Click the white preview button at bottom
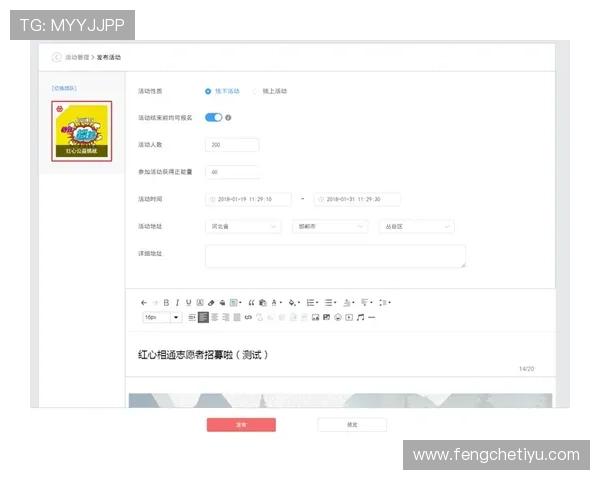Screen dimensions: 600x480 coord(352,425)
